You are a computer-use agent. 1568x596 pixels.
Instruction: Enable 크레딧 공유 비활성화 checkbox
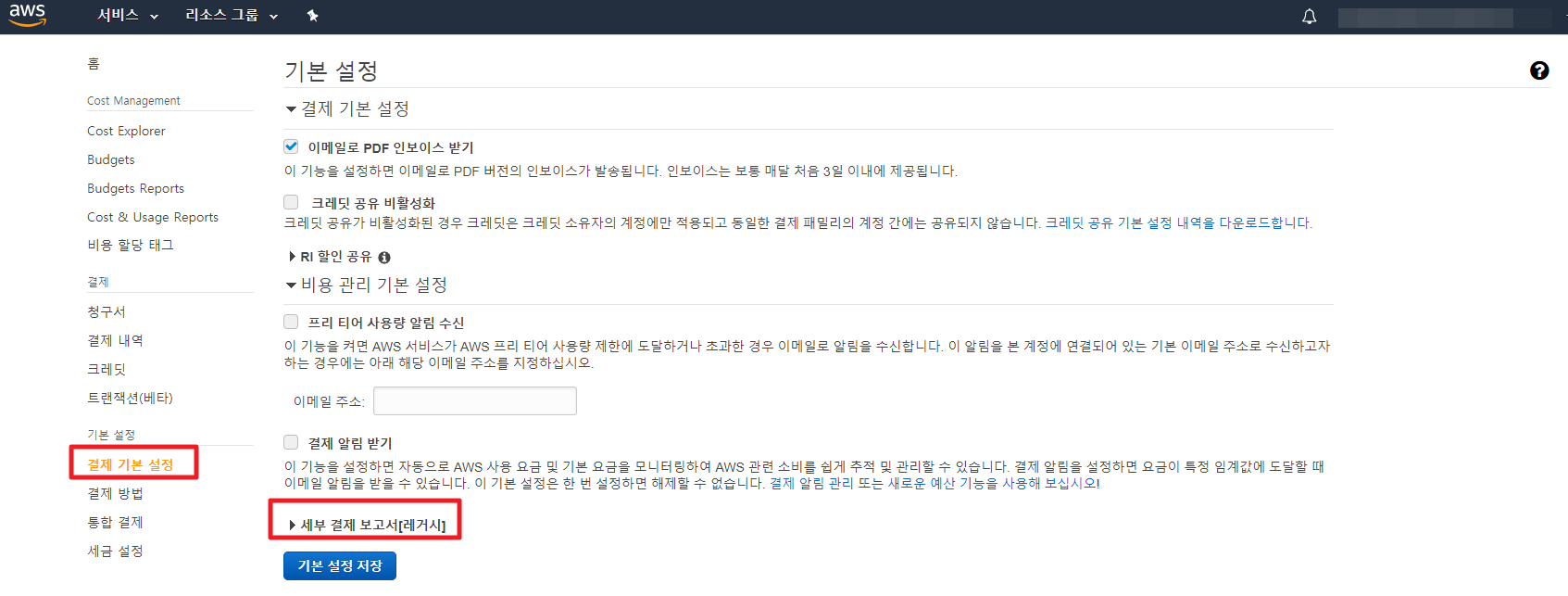pyautogui.click(x=291, y=202)
